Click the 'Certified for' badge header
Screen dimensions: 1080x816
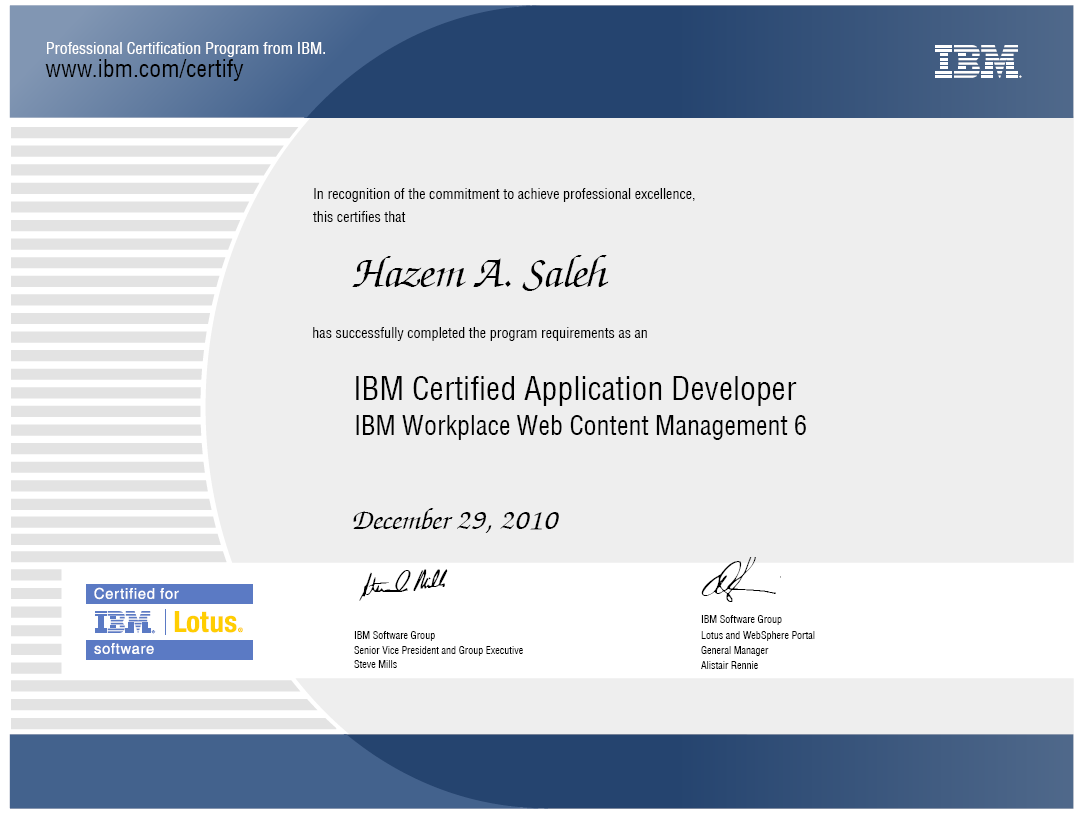(168, 594)
